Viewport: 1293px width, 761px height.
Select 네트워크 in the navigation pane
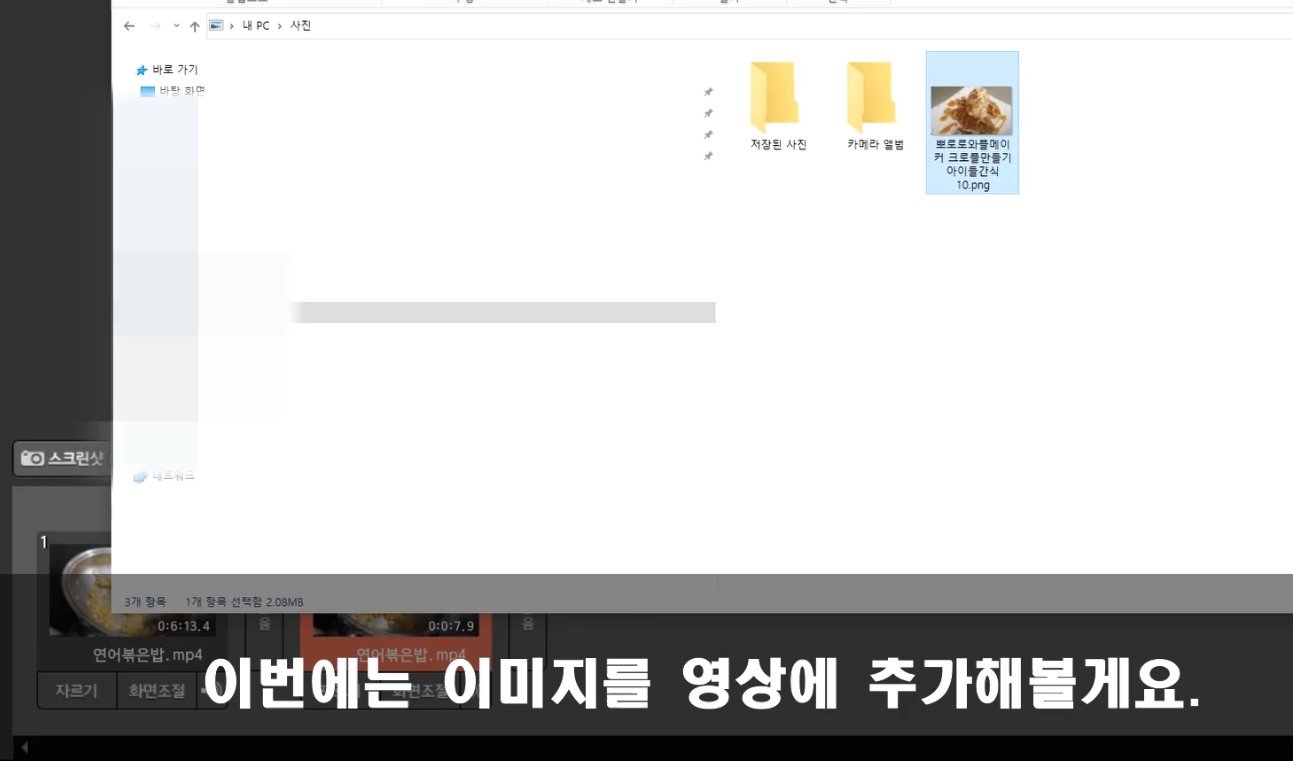click(164, 477)
